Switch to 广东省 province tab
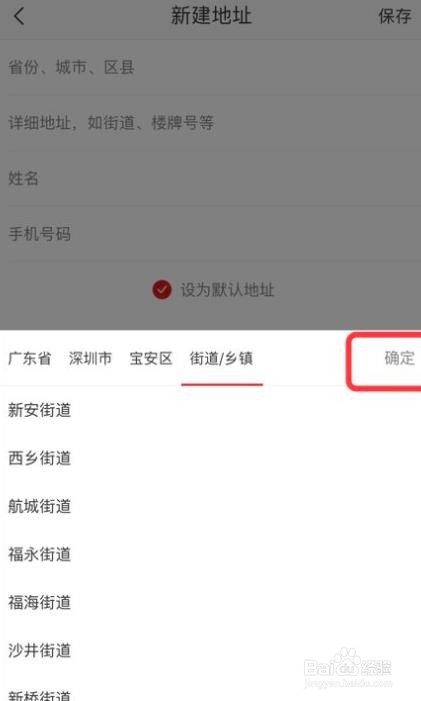The width and height of the screenshot is (421, 701). tap(29, 359)
